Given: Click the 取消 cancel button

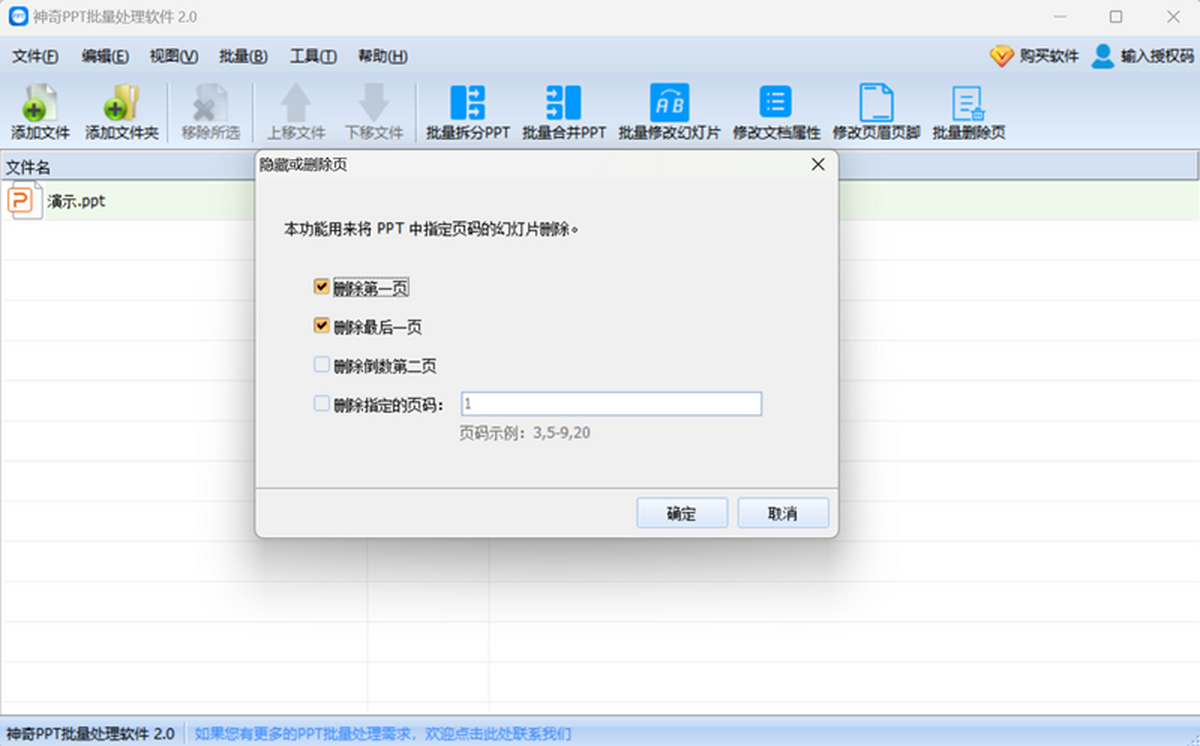Looking at the screenshot, I should [783, 513].
